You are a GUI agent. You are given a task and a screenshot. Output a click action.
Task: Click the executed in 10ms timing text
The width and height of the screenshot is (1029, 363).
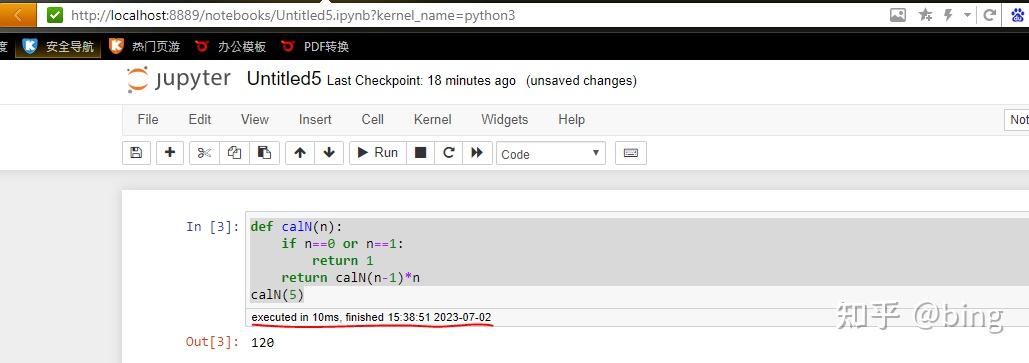click(x=371, y=317)
